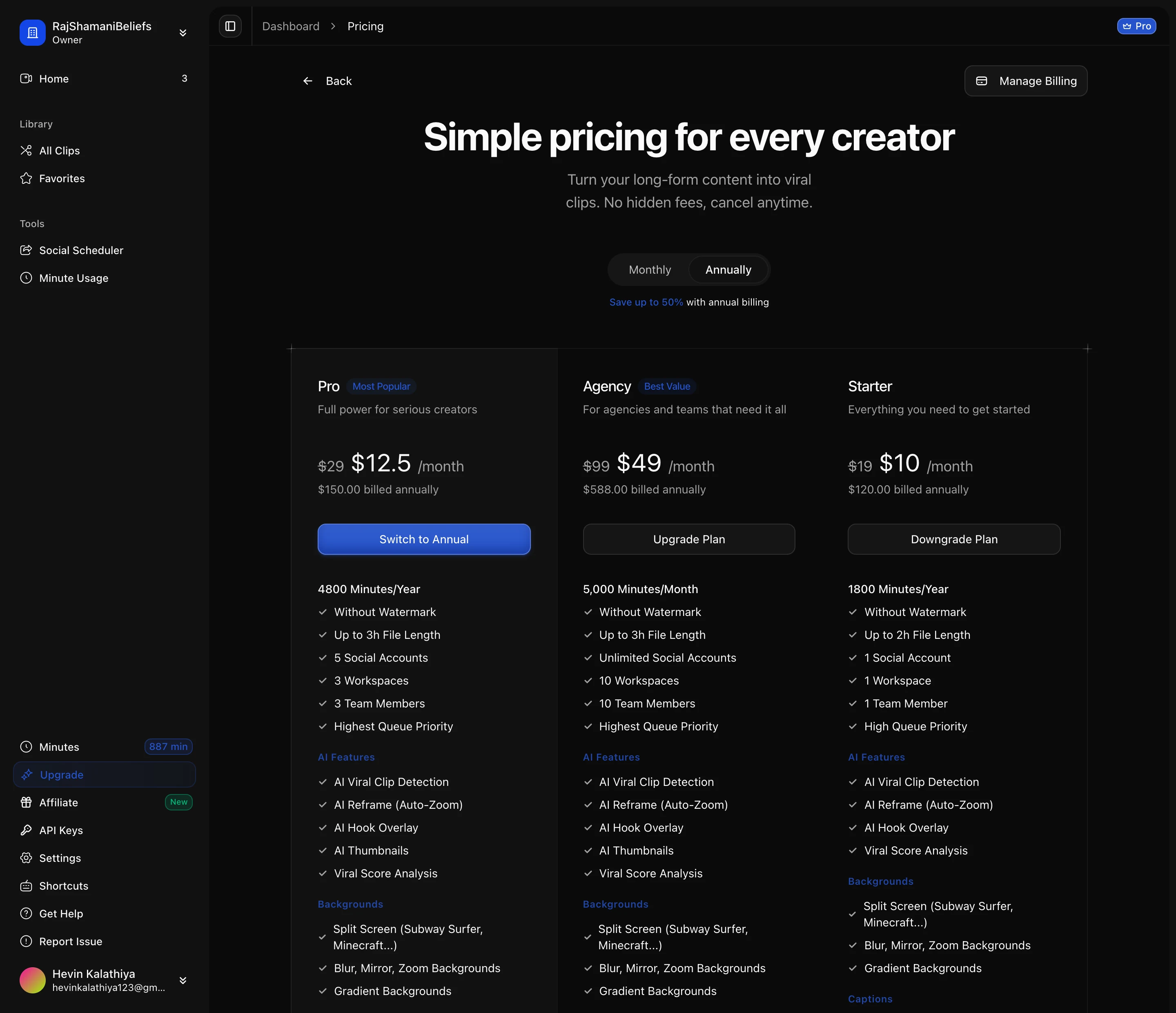Click the API Keys key icon
Viewport: 1176px width, 1013px height.
[x=26, y=830]
